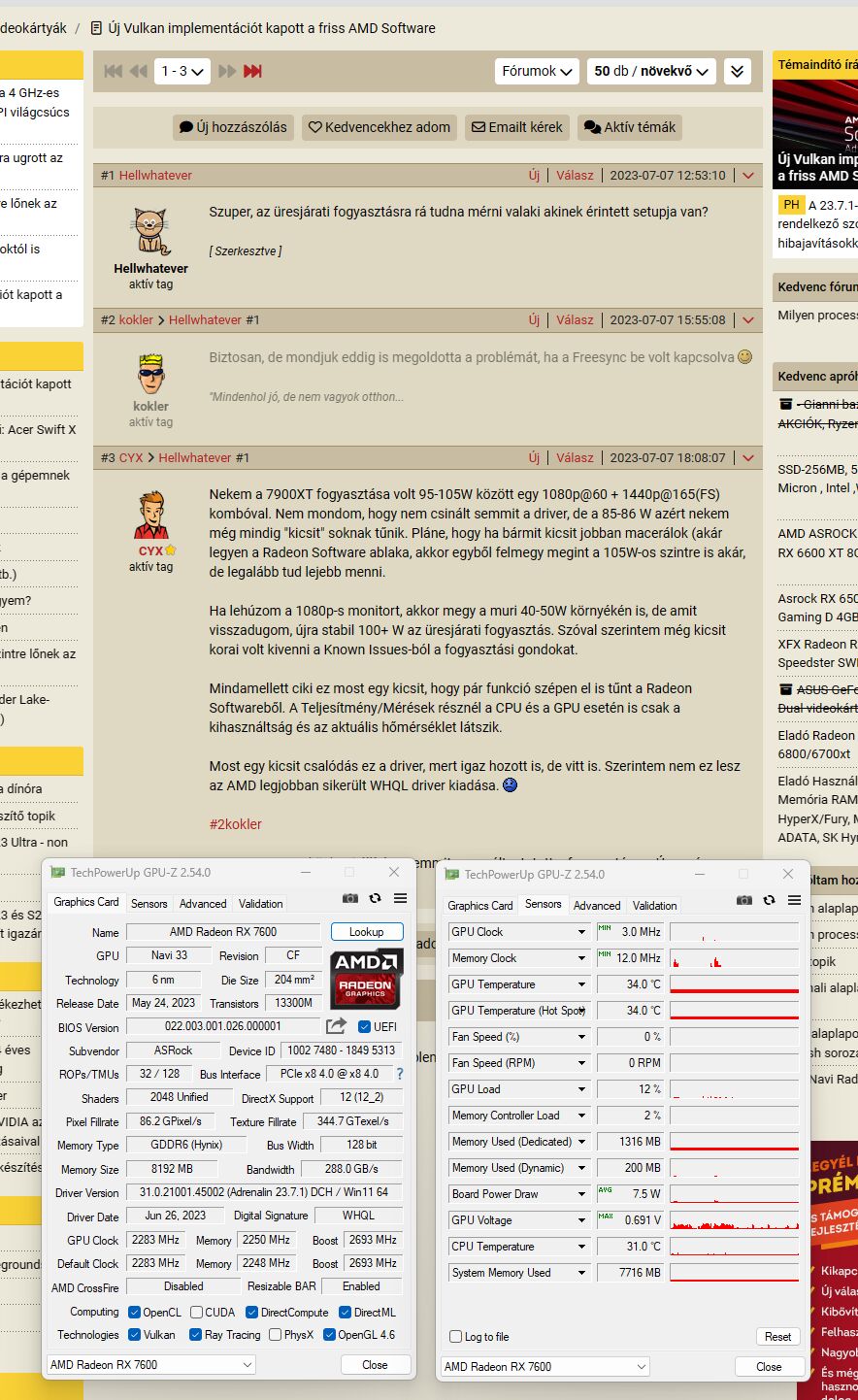Open hamburger menu in GPU-Z Sensors window
This screenshot has height=1400, width=858.
794,900
